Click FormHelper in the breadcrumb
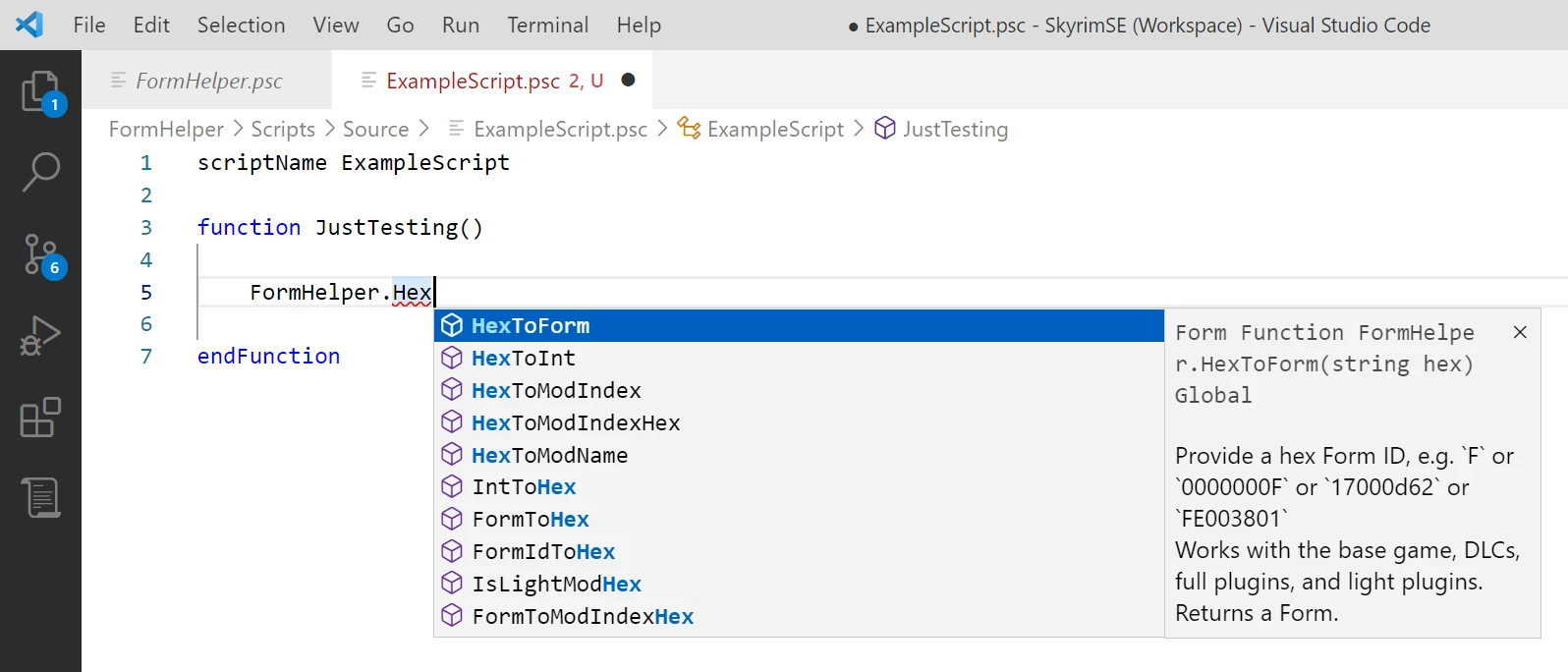 pos(166,129)
